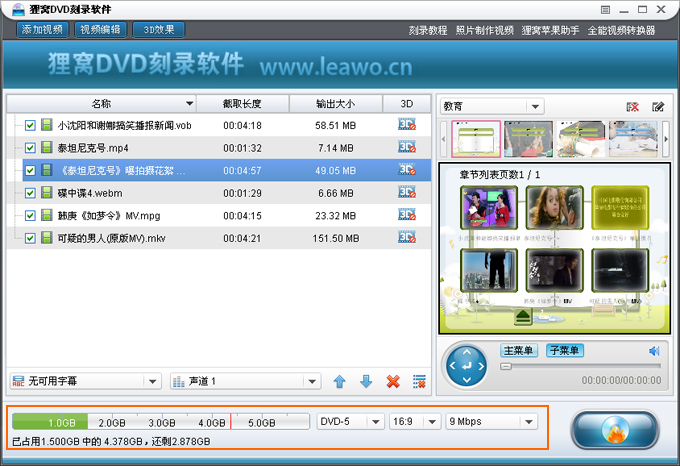Select second menu template thumbnail
Image resolution: width=680 pixels, height=466 pixels.
(x=528, y=139)
